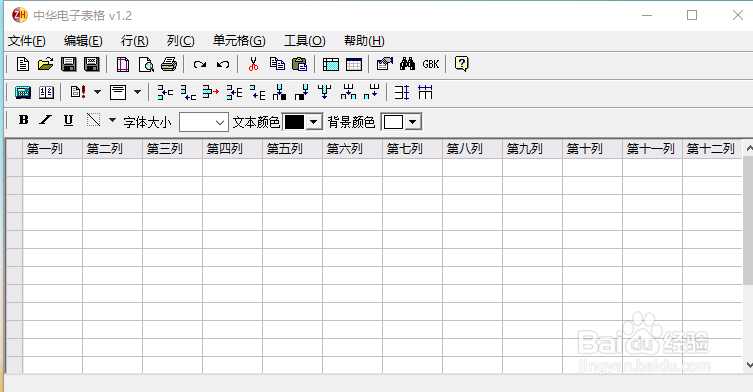Expand the 文本颜色 dropdown arrow
Image resolution: width=753 pixels, height=392 pixels.
click(314, 122)
